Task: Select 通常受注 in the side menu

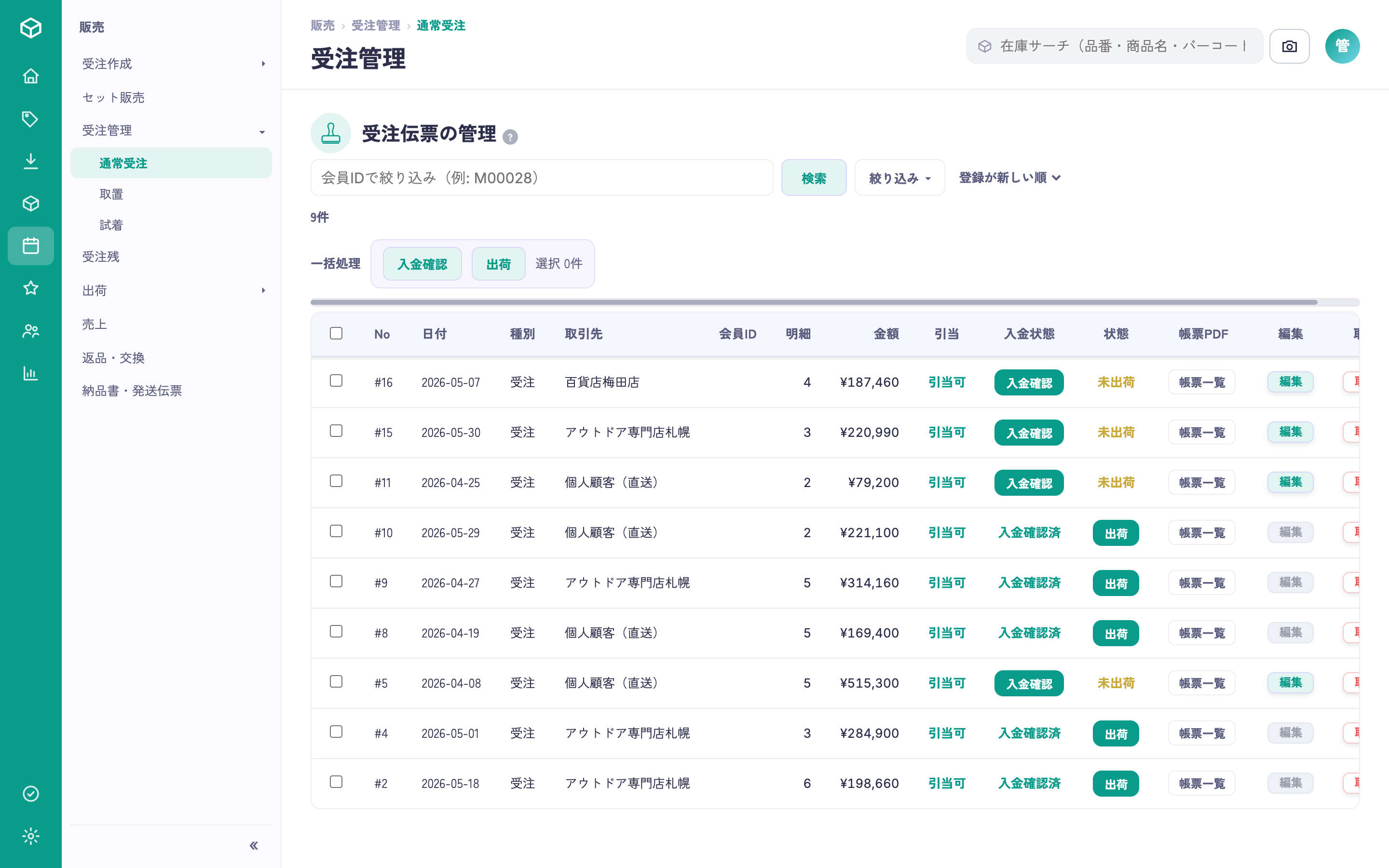Action: click(x=171, y=163)
